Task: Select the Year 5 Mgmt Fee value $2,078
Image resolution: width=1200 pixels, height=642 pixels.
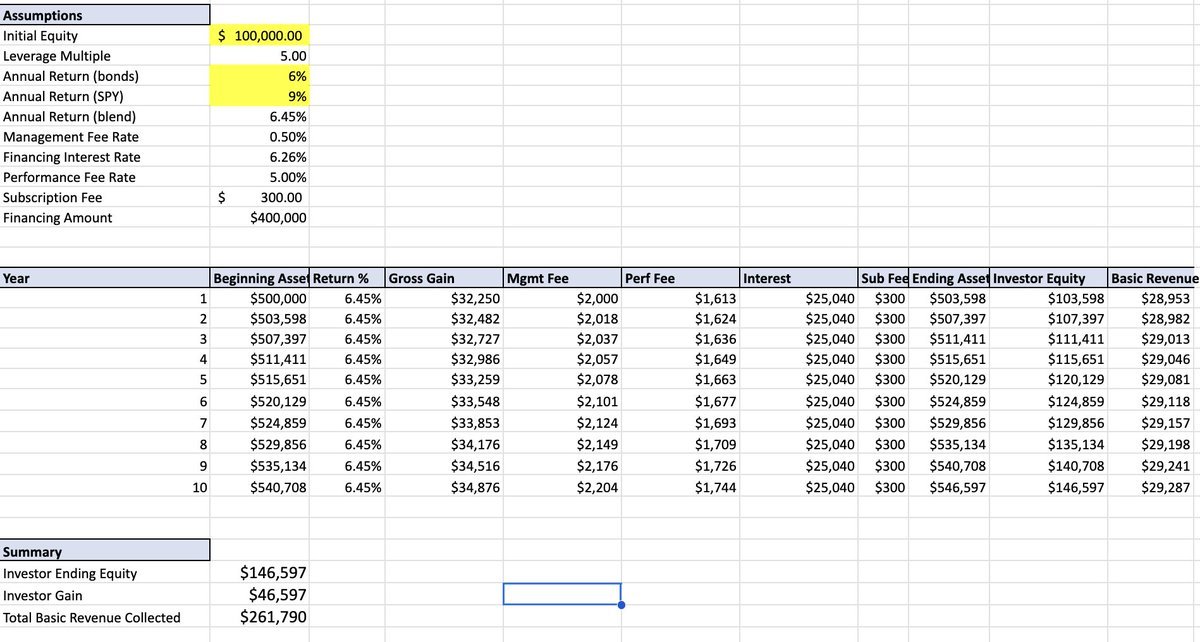Action: (x=562, y=380)
